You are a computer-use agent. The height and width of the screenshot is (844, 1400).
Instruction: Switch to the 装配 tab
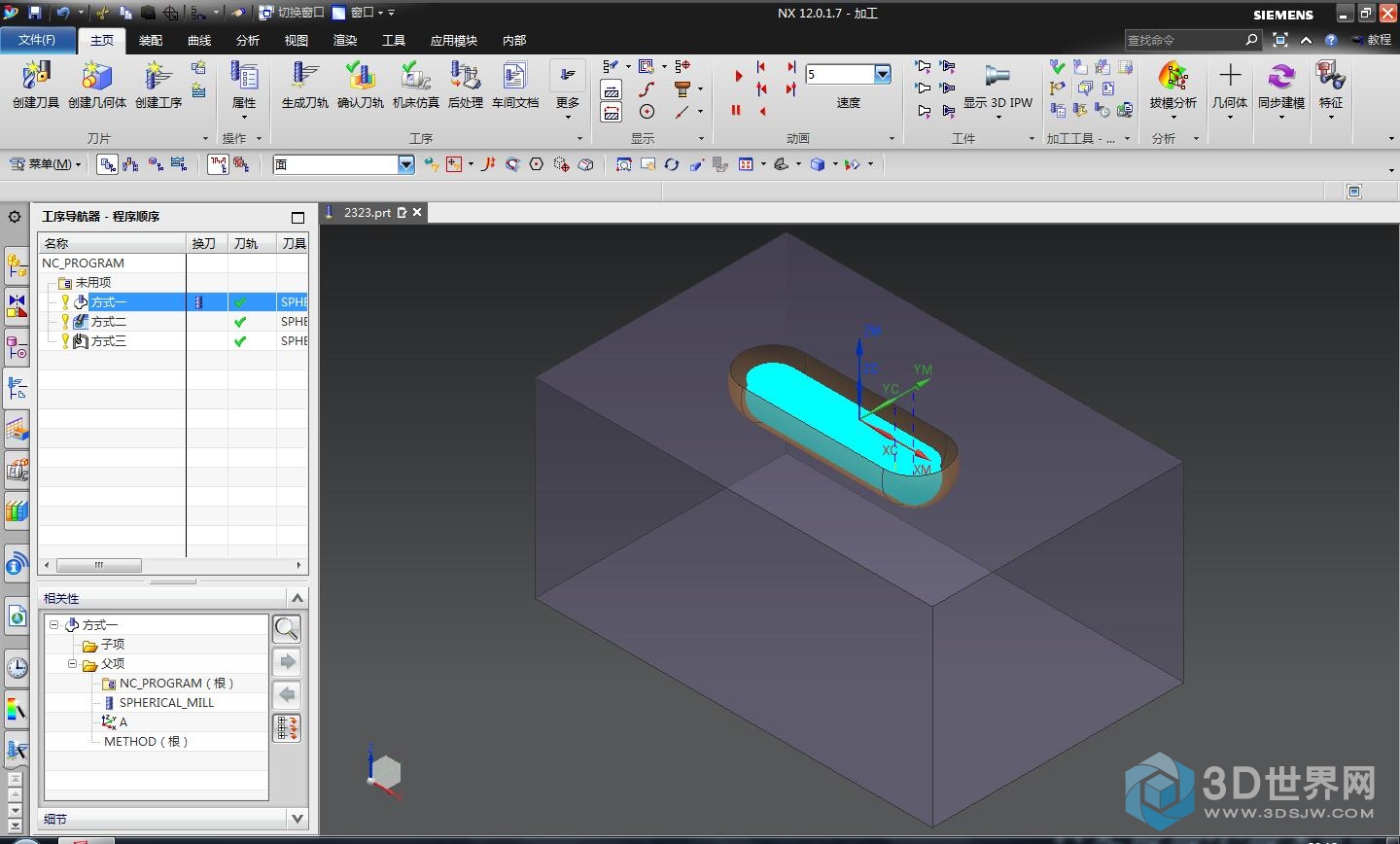tap(151, 40)
